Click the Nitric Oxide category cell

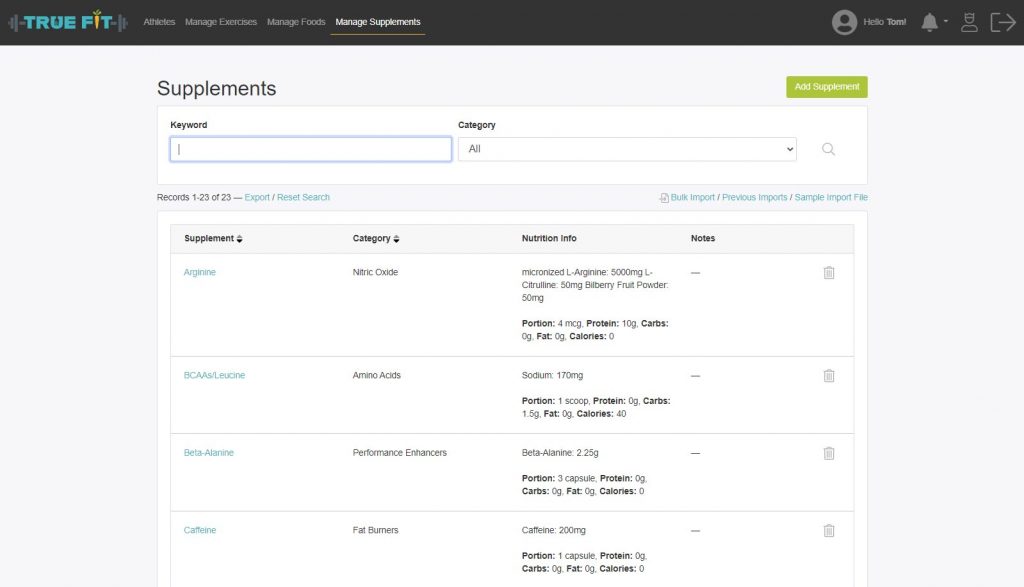375,272
